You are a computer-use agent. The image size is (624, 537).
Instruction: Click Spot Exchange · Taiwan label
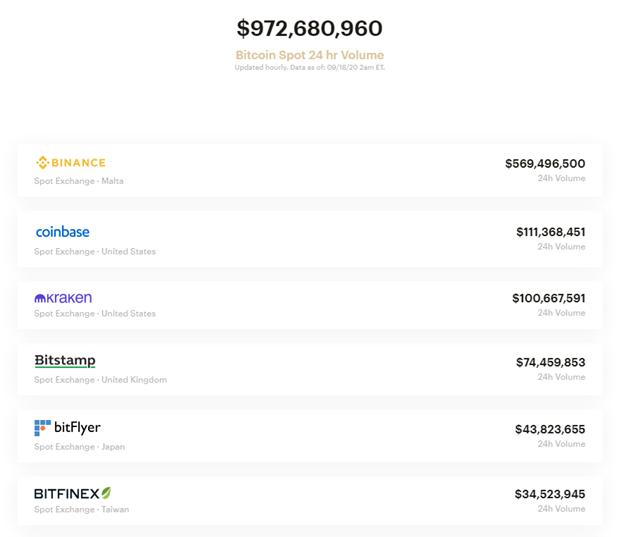[82, 510]
